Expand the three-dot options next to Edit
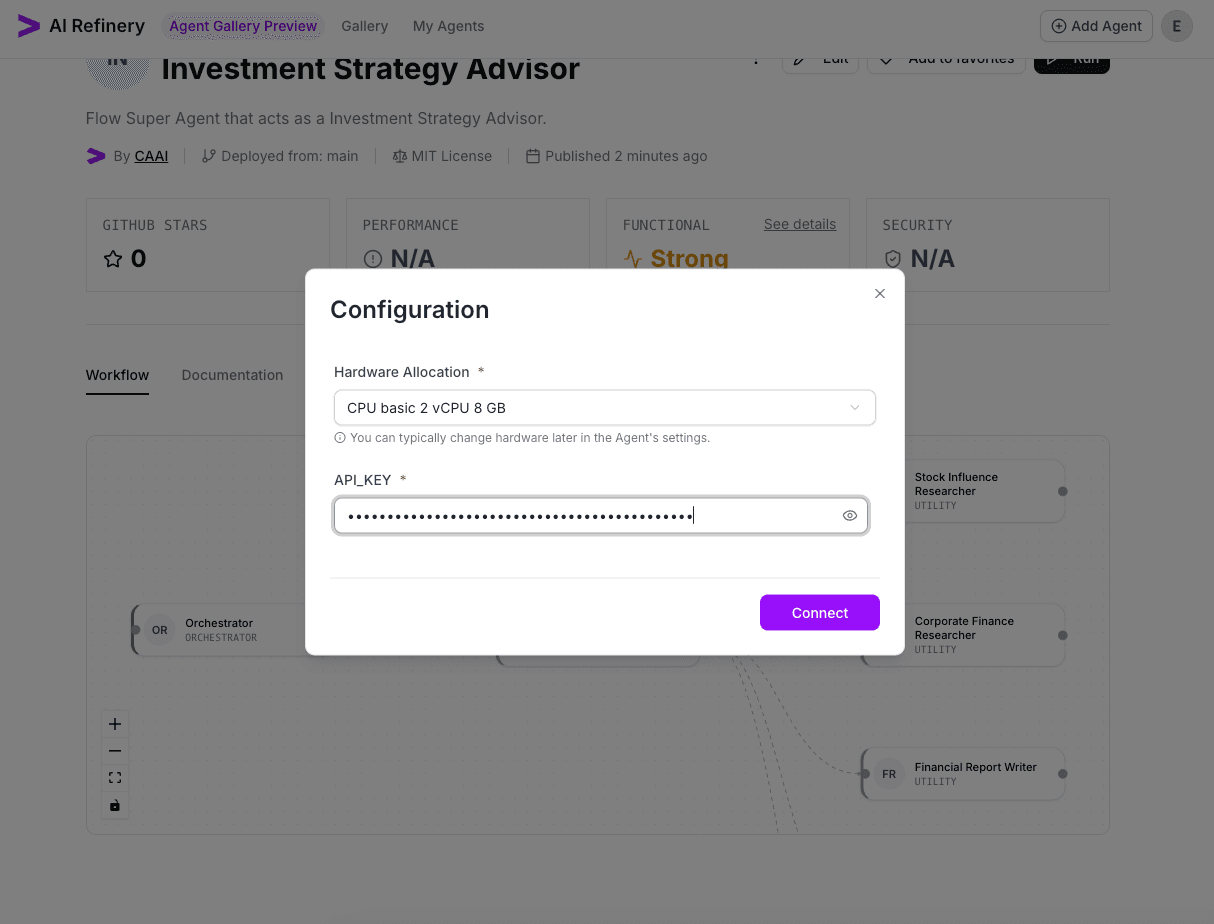 tap(756, 59)
